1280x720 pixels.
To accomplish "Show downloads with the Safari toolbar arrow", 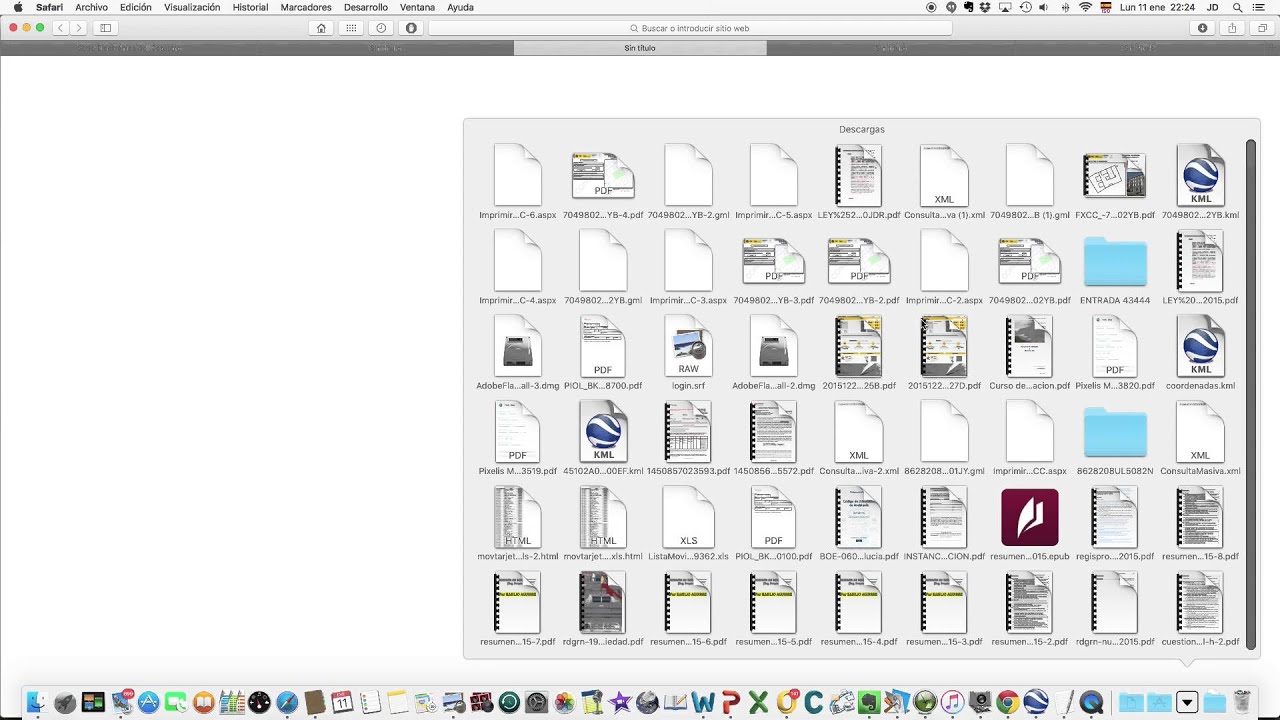I will coord(1202,28).
